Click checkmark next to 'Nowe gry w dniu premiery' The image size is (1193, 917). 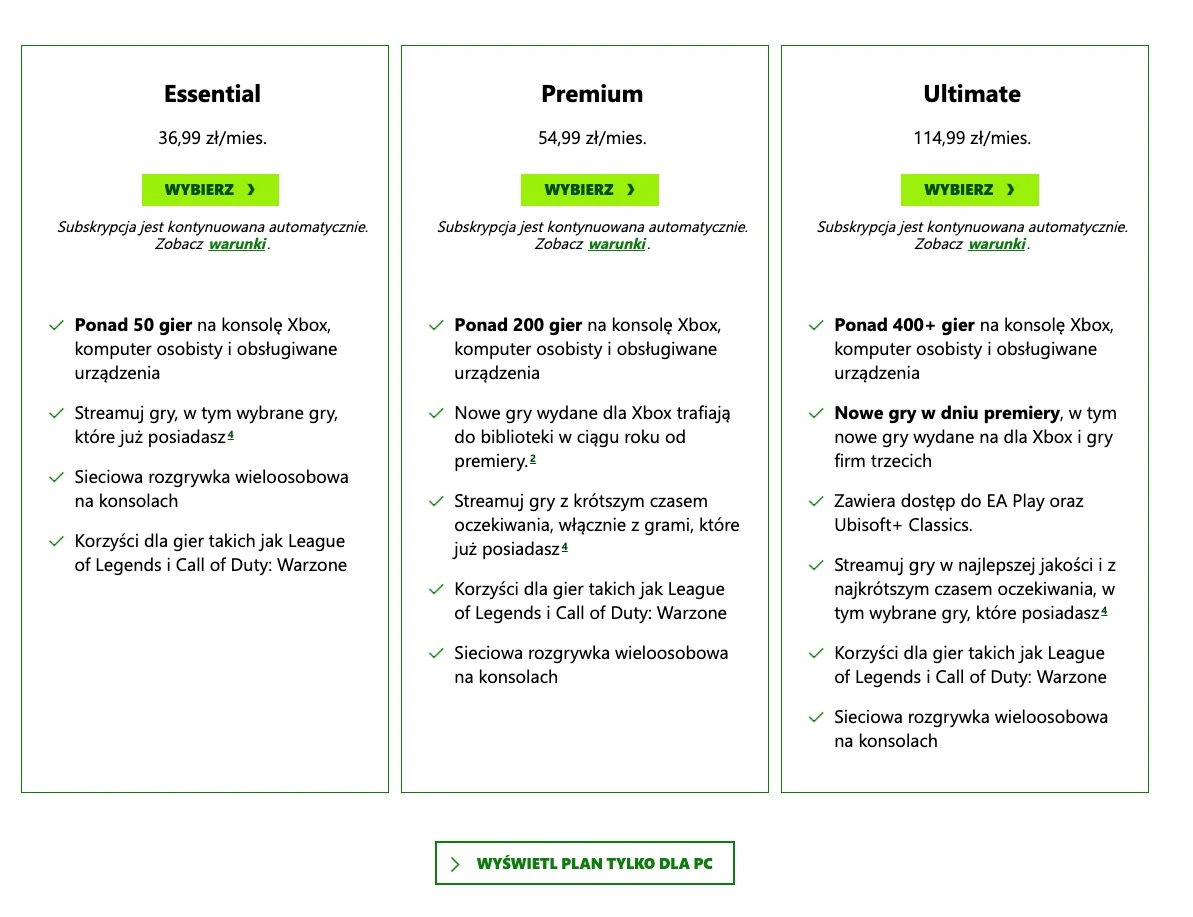[x=816, y=414]
